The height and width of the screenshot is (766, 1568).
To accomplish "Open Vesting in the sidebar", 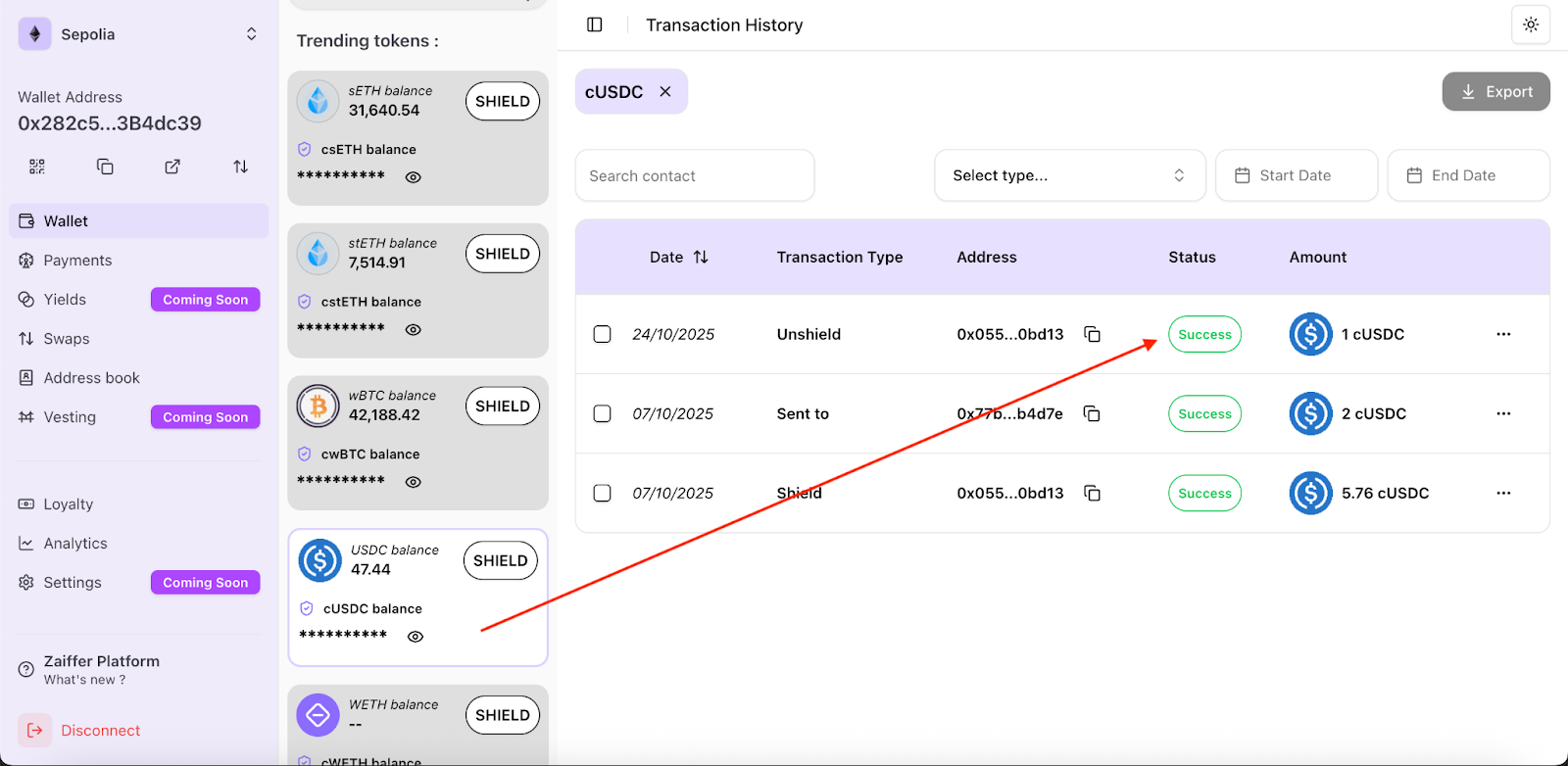I will click(x=70, y=417).
